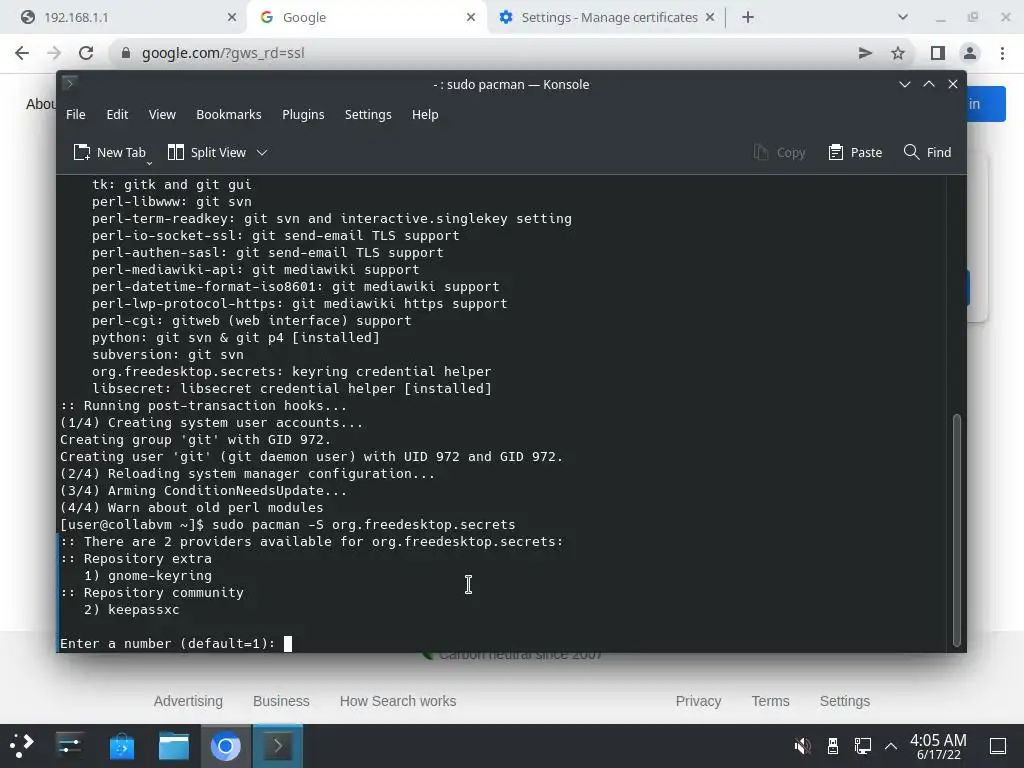Viewport: 1024px width, 768px height.
Task: Open Google Terms link
Action: [770, 701]
